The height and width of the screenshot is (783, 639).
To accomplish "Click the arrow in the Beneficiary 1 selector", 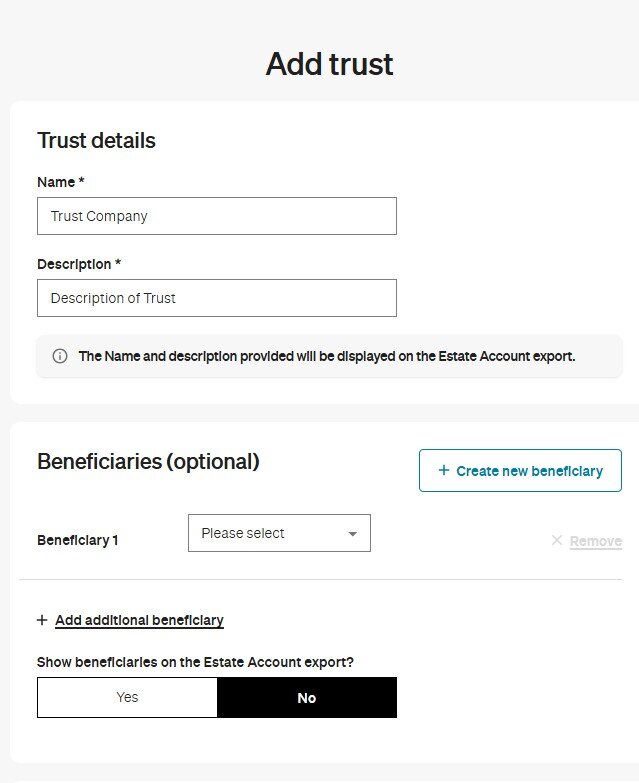I will pyautogui.click(x=352, y=534).
